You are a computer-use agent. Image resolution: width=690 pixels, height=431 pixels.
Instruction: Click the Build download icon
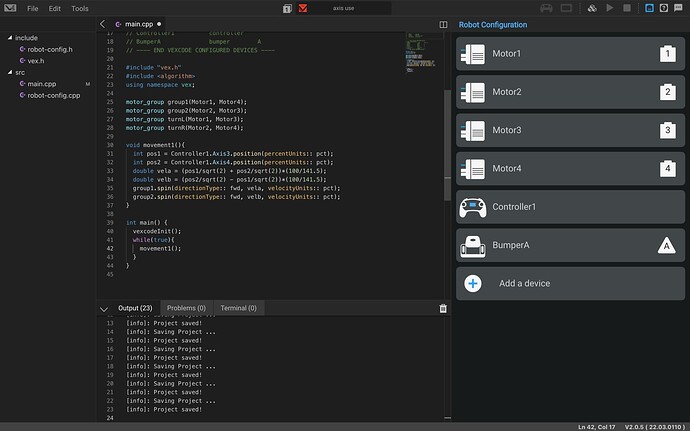click(592, 8)
